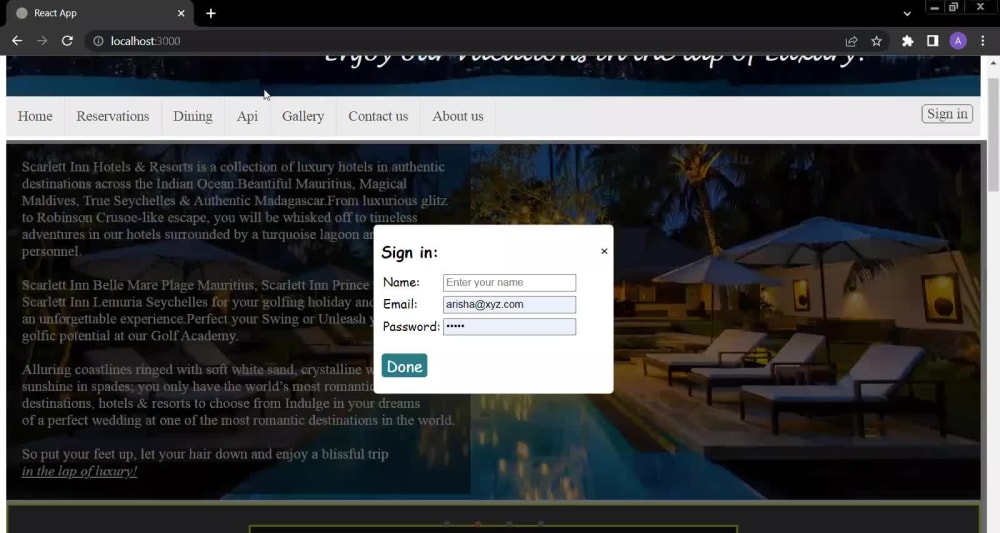This screenshot has width=1000, height=533.
Task: Open the Gallery page
Action: pyautogui.click(x=303, y=116)
